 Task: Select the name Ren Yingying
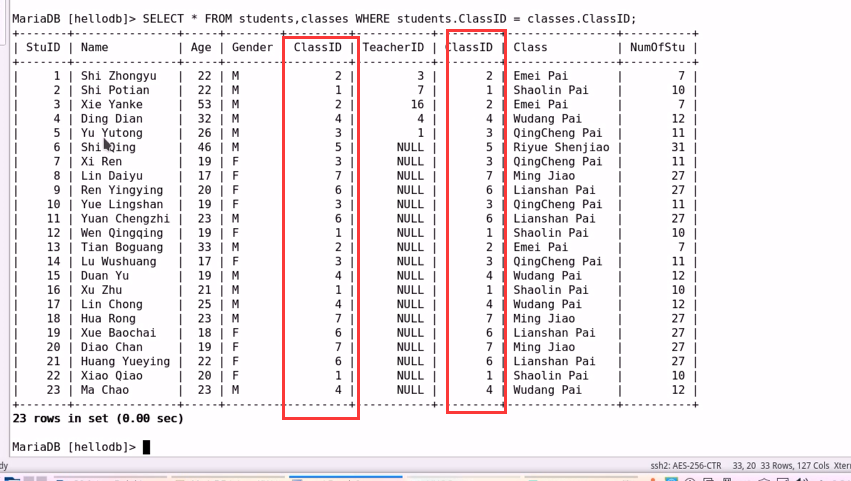(122, 190)
